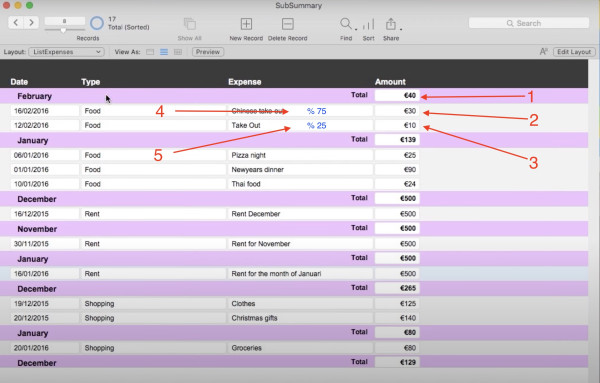Click the November sub-summary heading
This screenshot has height=383, width=600.
[x=37, y=229]
